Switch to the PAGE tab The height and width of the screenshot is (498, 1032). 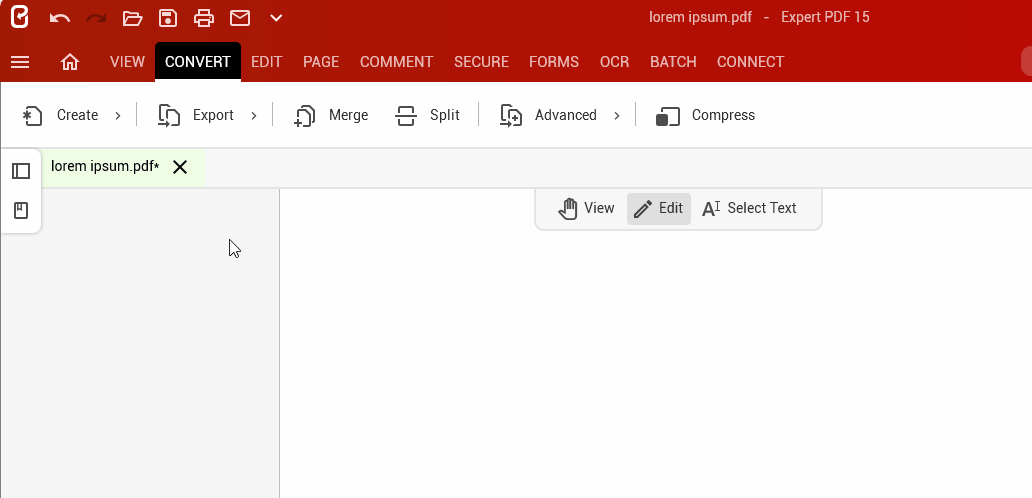pos(321,62)
